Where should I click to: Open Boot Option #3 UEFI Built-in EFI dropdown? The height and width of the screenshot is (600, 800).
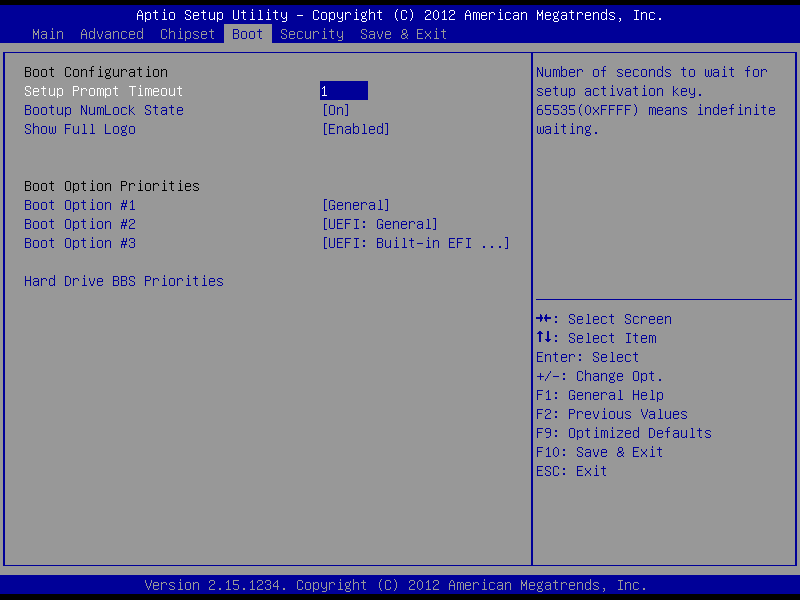coord(415,243)
